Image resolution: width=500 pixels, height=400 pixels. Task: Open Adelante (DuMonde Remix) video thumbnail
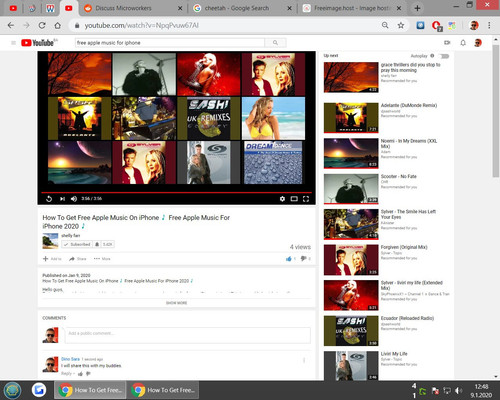coord(351,118)
